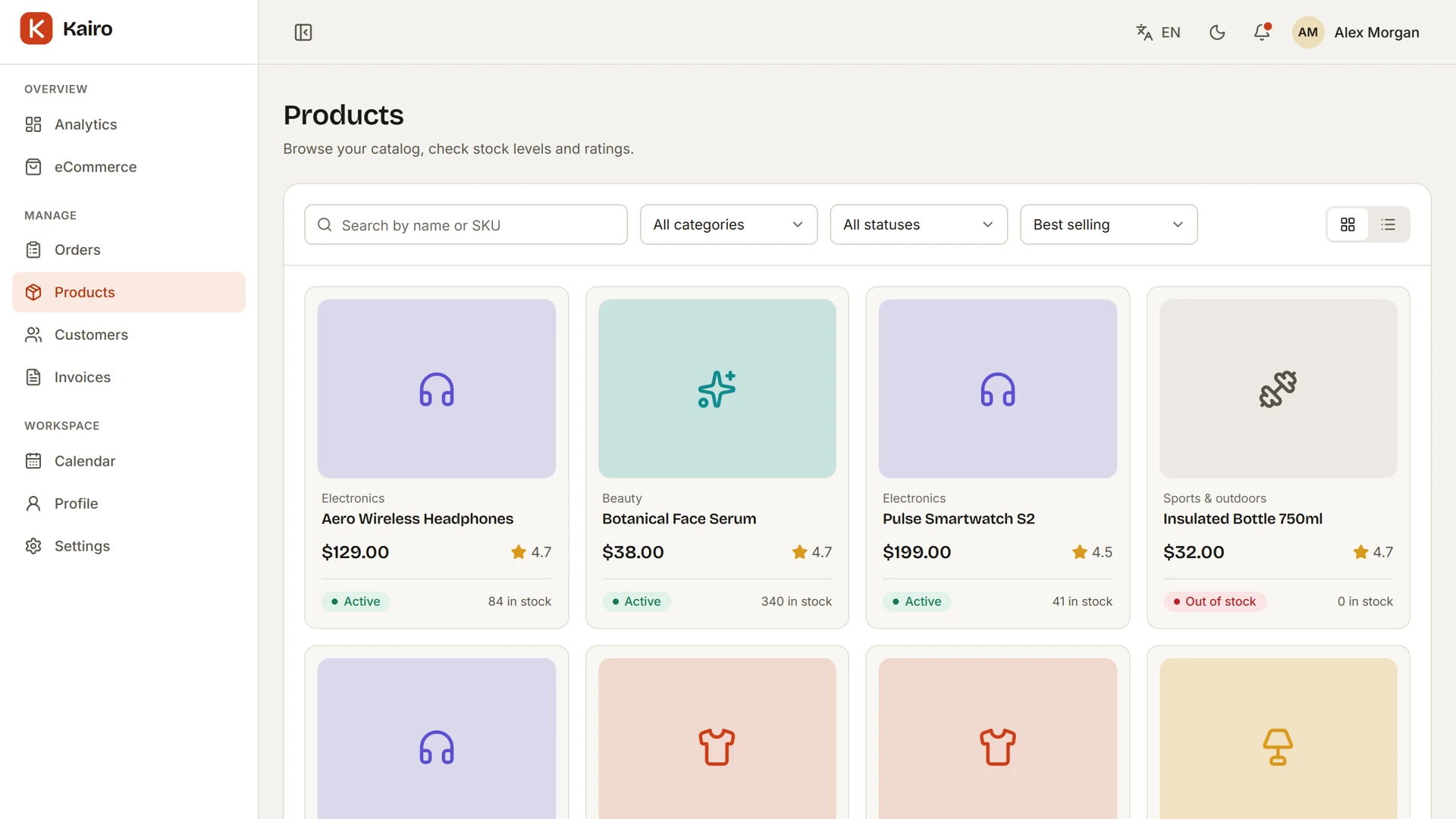This screenshot has height=819, width=1456.
Task: Click the Active badge on Botanical Face Serum
Action: [636, 601]
